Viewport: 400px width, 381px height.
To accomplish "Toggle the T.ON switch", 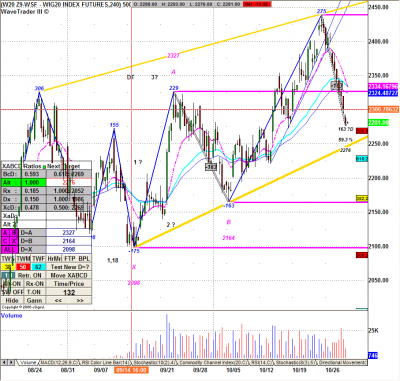I will [34, 292].
